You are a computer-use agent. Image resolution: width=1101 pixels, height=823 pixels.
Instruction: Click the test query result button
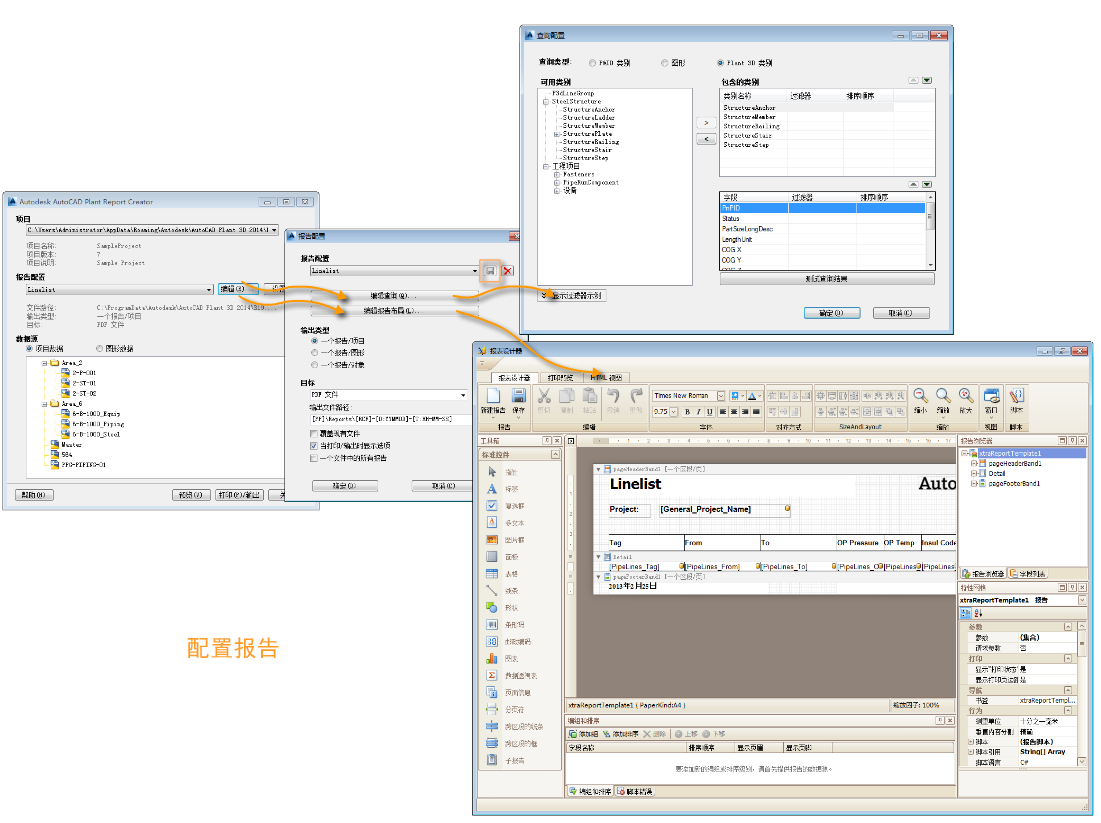tap(826, 279)
